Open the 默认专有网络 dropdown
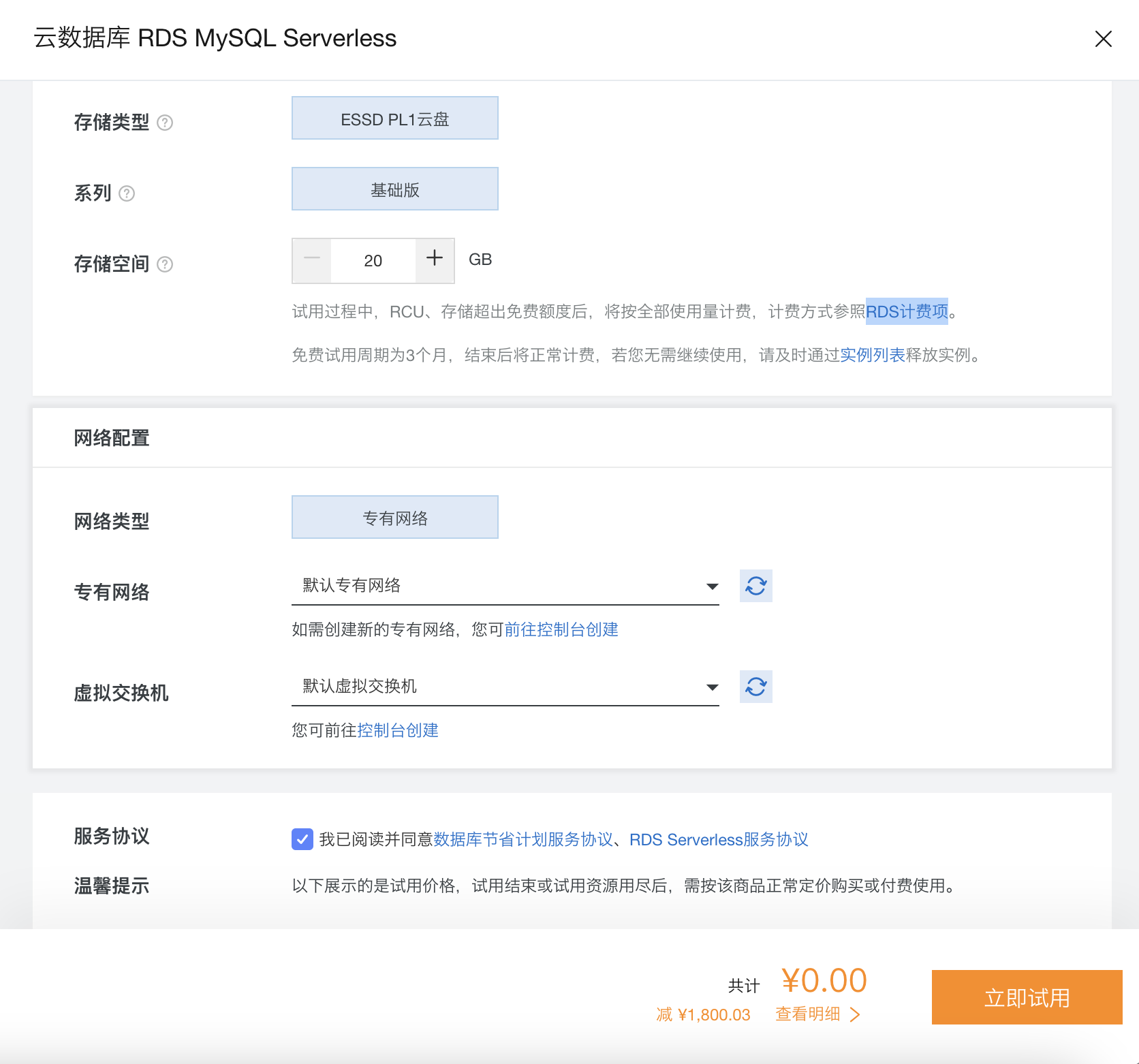Image resolution: width=1139 pixels, height=1064 pixels. pyautogui.click(x=505, y=585)
